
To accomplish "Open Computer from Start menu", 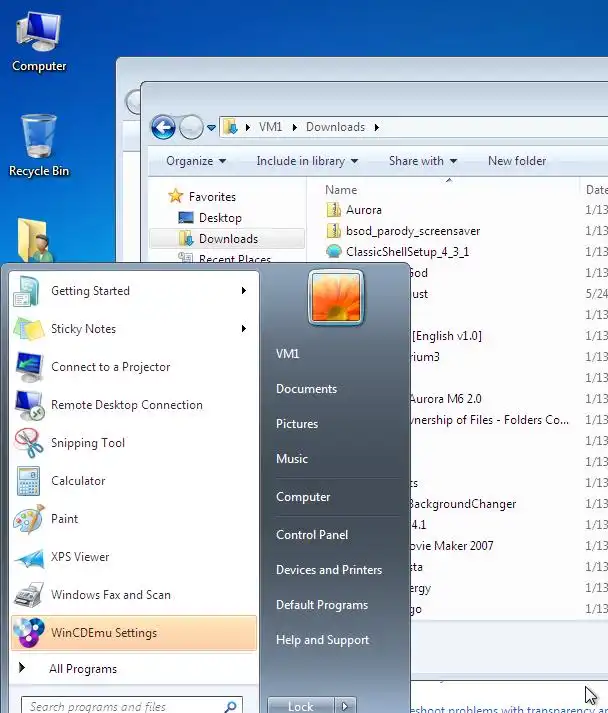I will 303,497.
